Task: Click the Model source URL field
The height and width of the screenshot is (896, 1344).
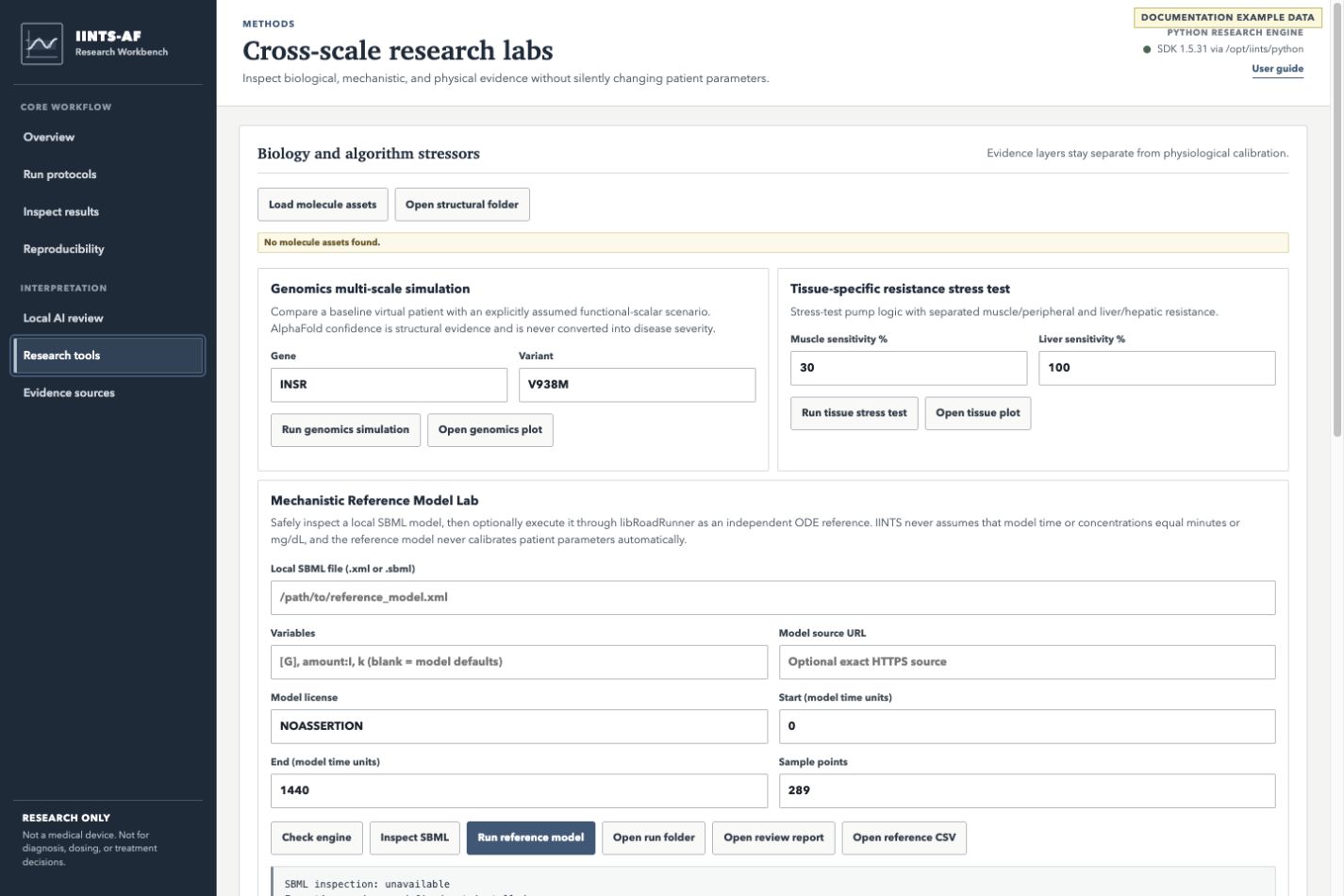Action: [1027, 662]
